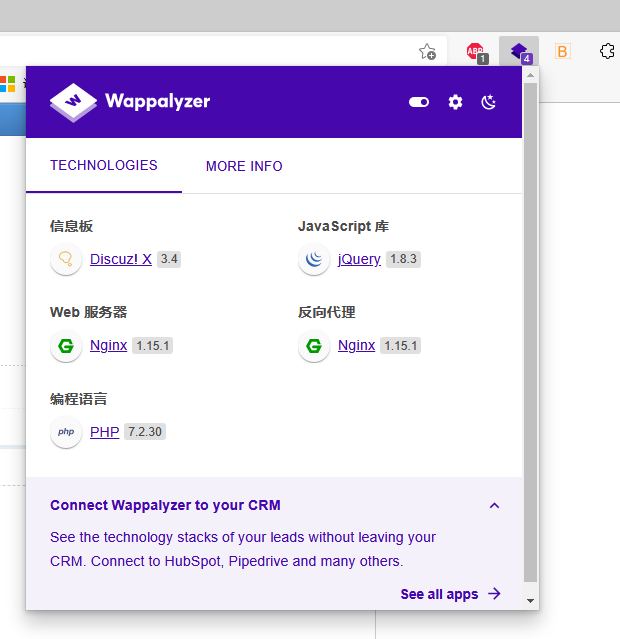Click the Discuz! X speech bubble icon
This screenshot has width=620, height=639.
66,259
